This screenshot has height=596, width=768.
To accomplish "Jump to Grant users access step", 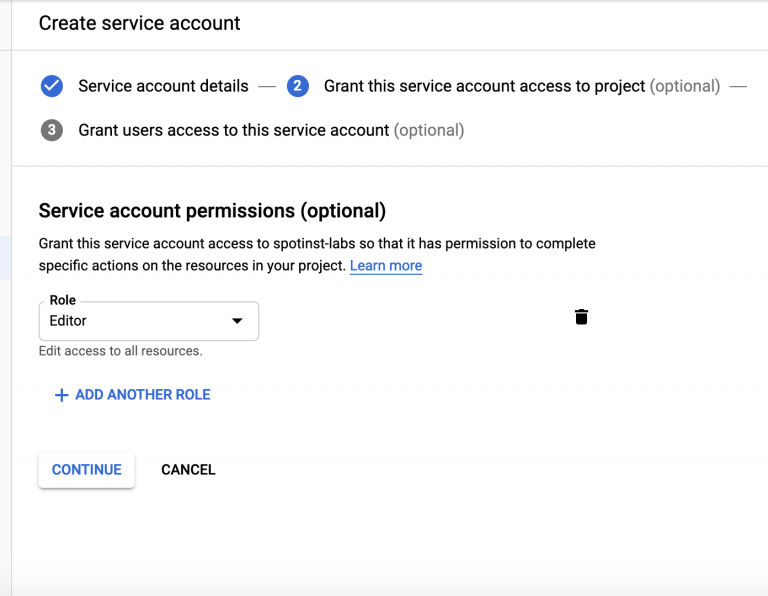I will [233, 130].
